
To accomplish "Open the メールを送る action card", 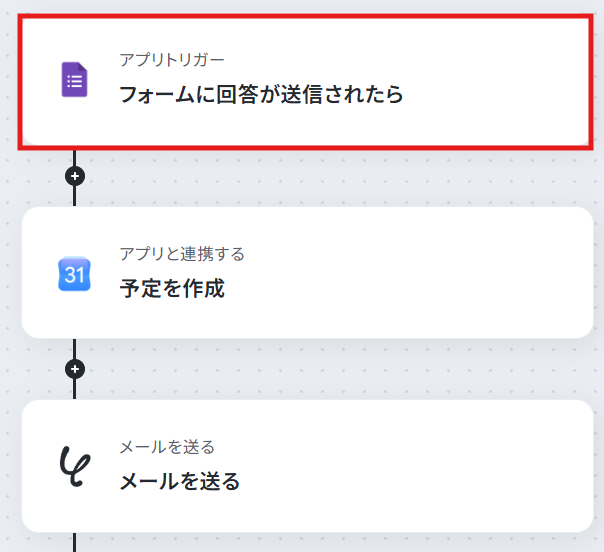I will pyautogui.click(x=307, y=466).
